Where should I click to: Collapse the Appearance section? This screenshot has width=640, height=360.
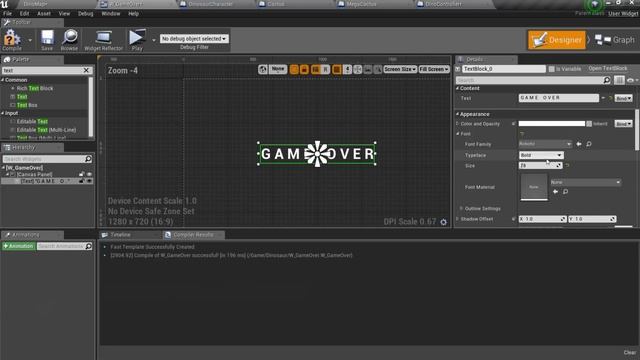(458, 114)
